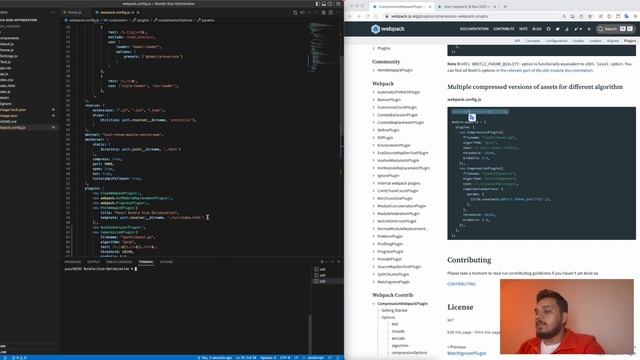Image resolution: width=640 pixels, height=360 pixels.
Task: Open the zlib module documentation link
Action: coord(545,70)
